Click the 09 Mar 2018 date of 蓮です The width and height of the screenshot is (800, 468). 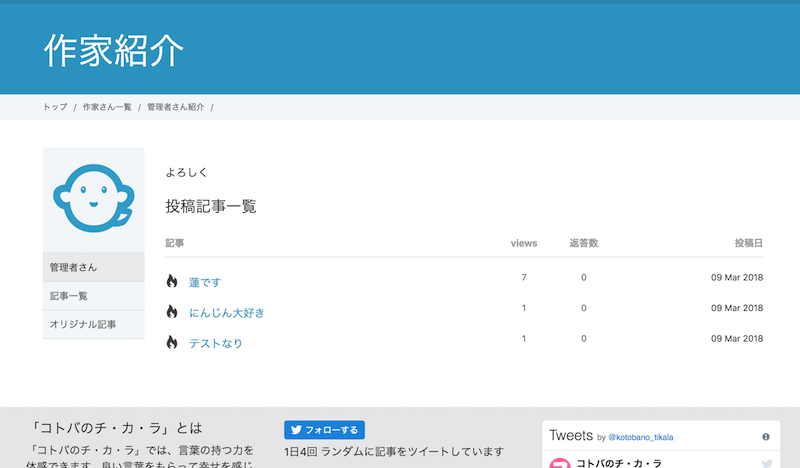click(x=737, y=278)
